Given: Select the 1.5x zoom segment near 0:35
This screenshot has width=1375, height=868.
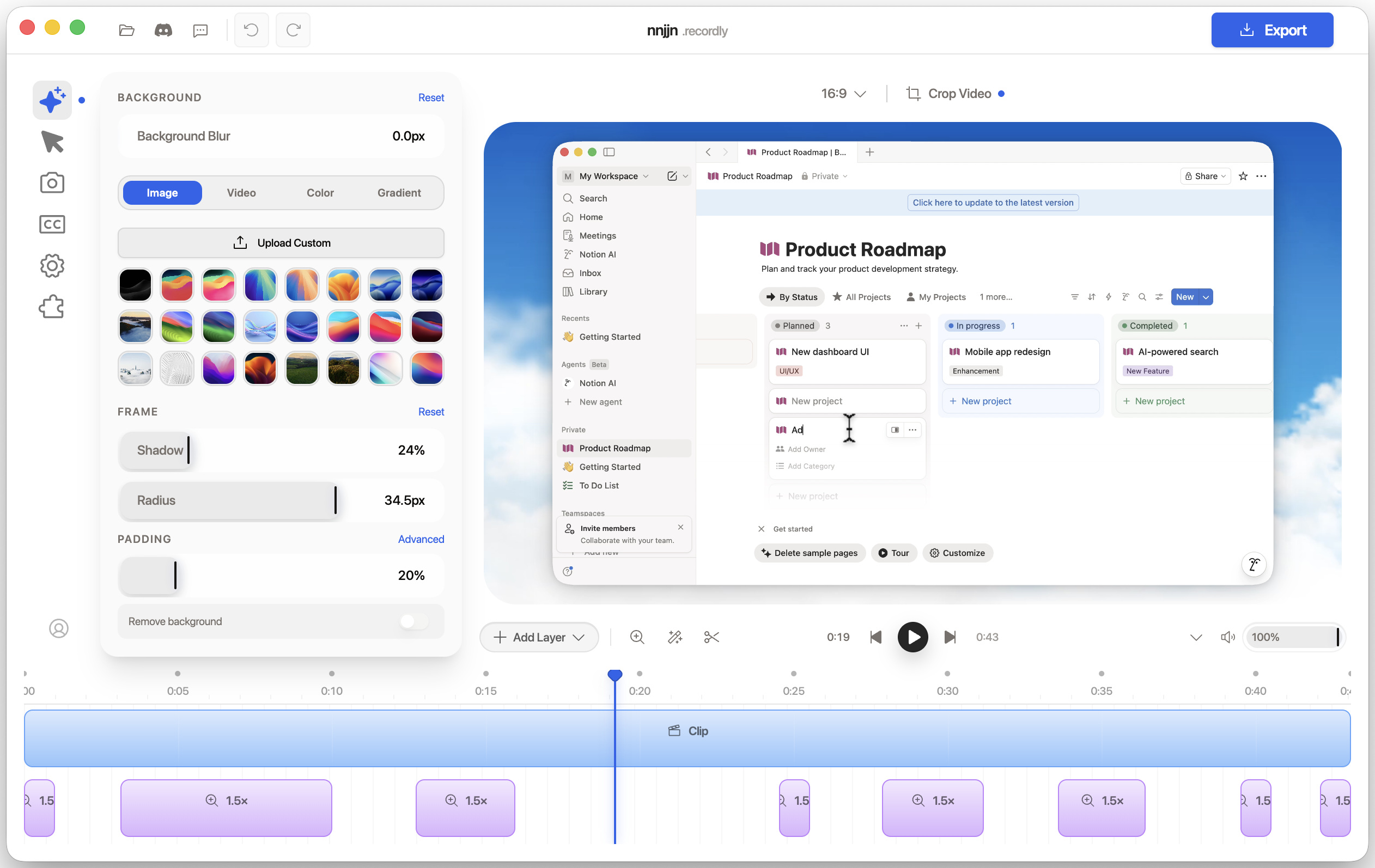Looking at the screenshot, I should [x=1102, y=808].
